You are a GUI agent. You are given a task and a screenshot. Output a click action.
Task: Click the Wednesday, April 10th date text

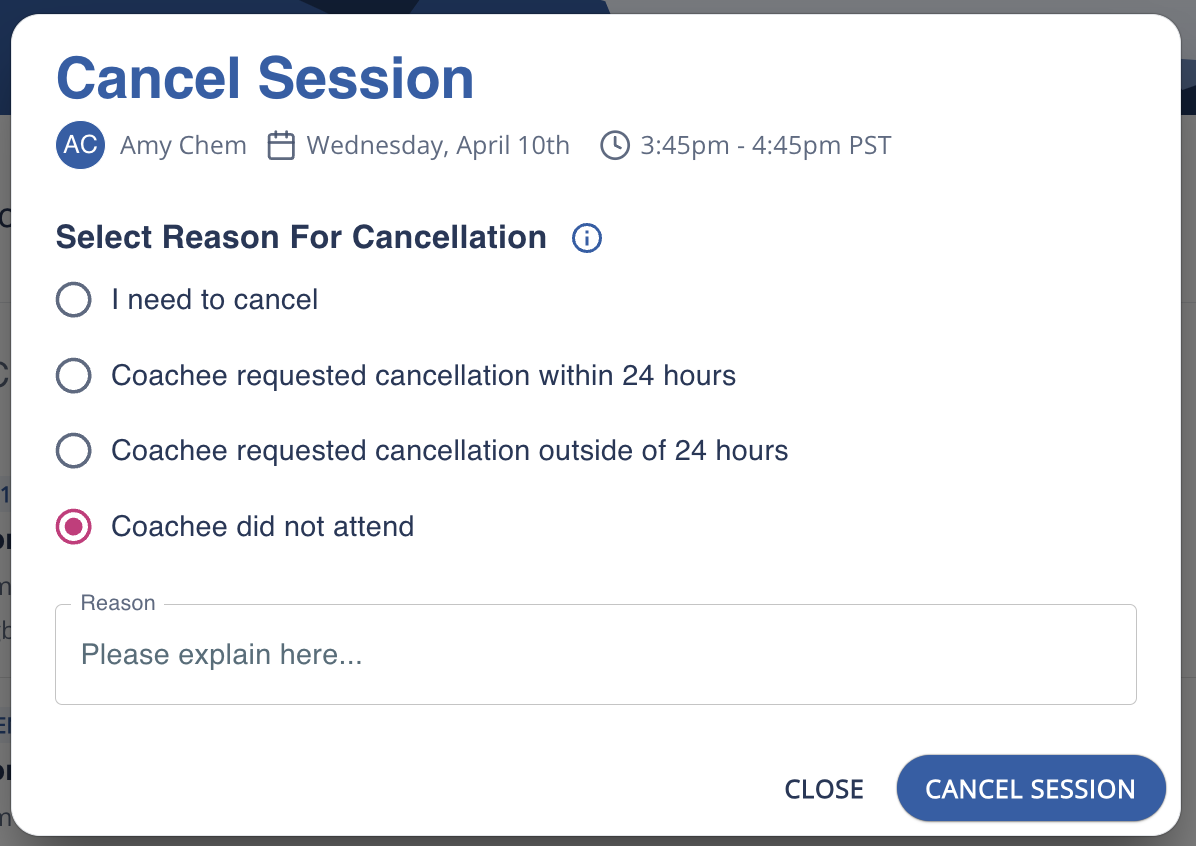pyautogui.click(x=438, y=146)
